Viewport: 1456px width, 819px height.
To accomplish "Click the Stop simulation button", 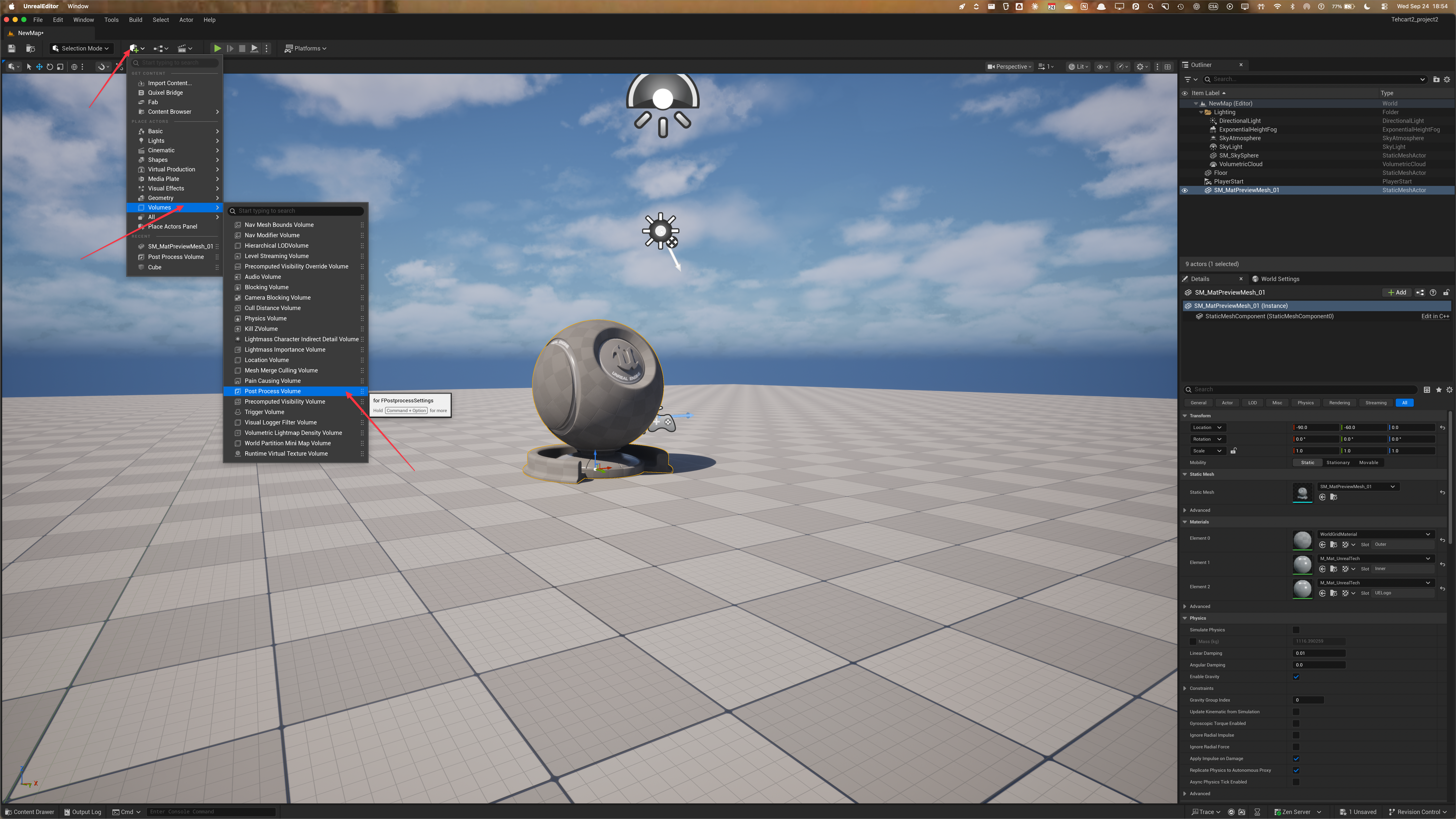I will tap(242, 49).
